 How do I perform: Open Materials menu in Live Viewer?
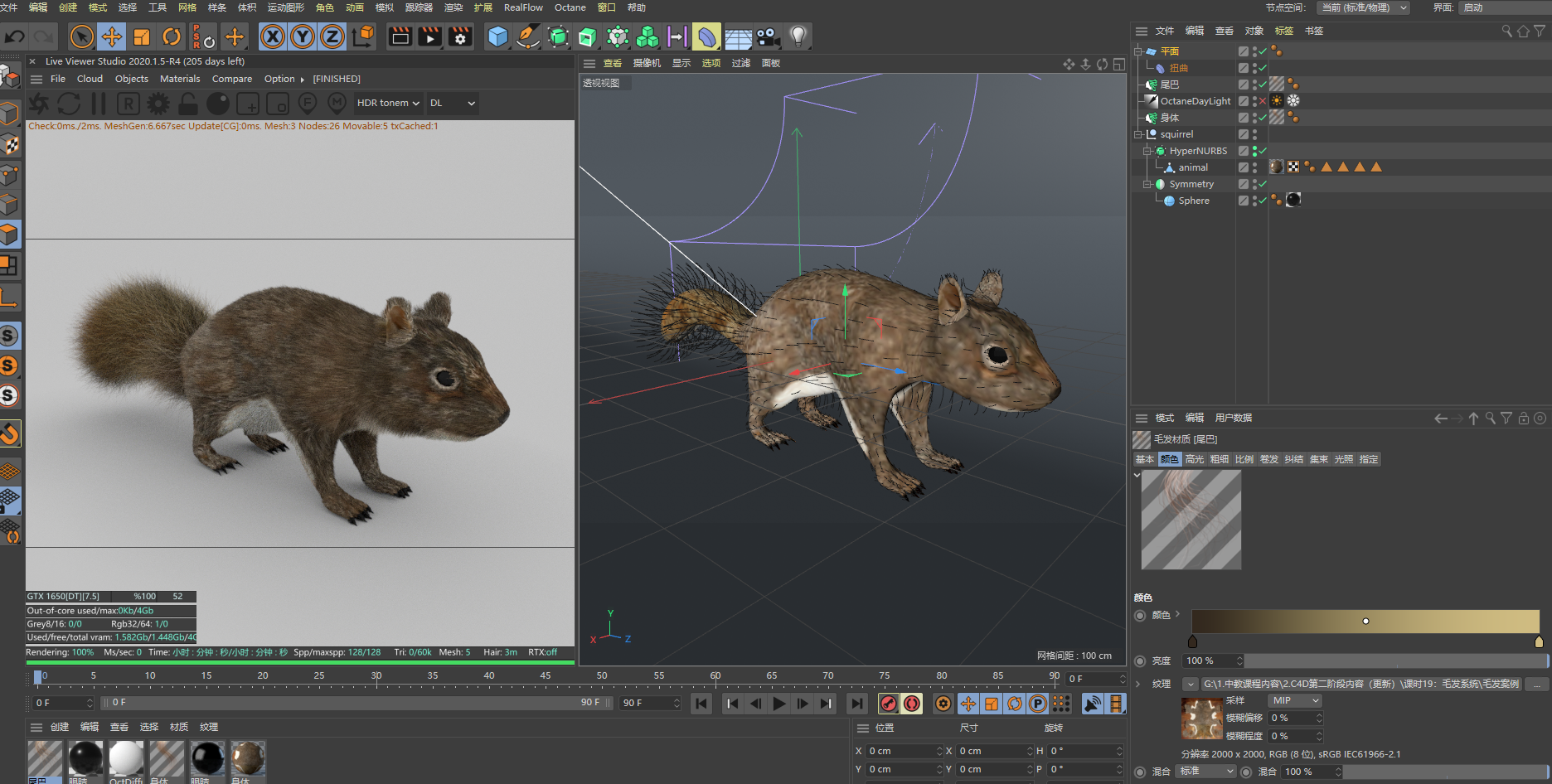click(180, 79)
